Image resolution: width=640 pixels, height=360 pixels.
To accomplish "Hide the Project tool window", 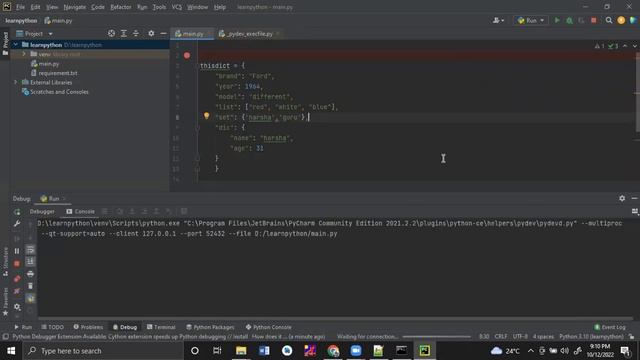I will click(x=163, y=33).
